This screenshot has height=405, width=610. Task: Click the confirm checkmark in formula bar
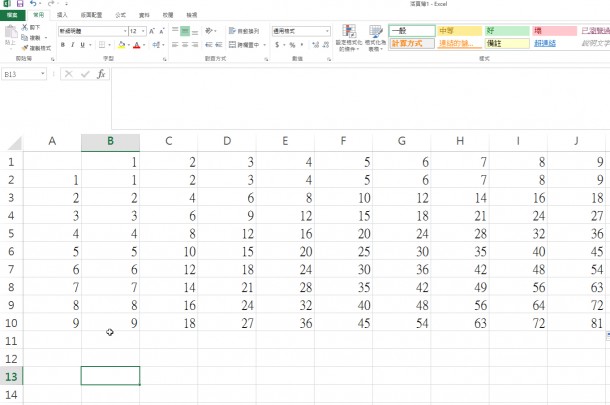click(x=85, y=74)
